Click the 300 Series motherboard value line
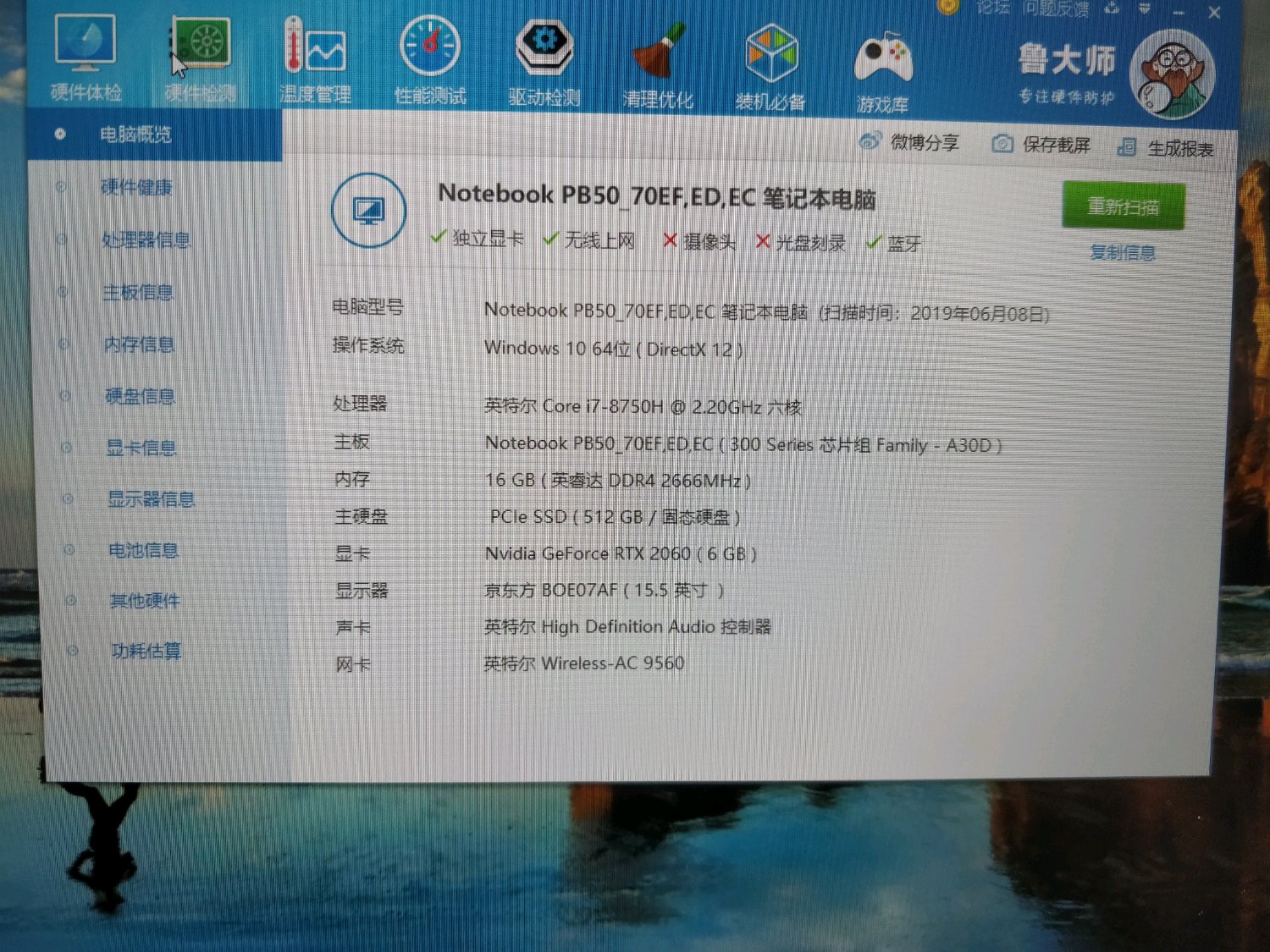1270x952 pixels. pyautogui.click(x=743, y=443)
